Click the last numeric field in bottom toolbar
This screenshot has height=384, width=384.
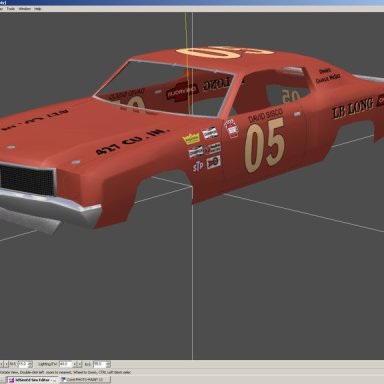point(100,364)
